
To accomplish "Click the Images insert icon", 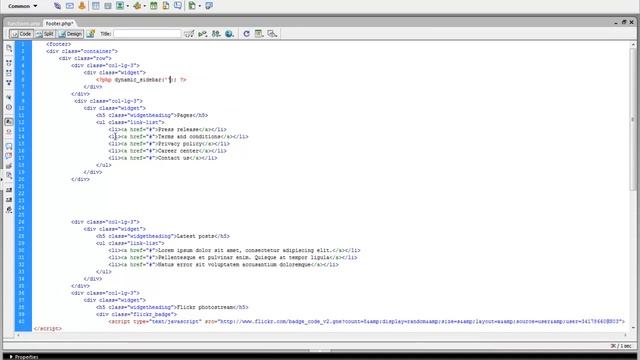I will point(120,6).
